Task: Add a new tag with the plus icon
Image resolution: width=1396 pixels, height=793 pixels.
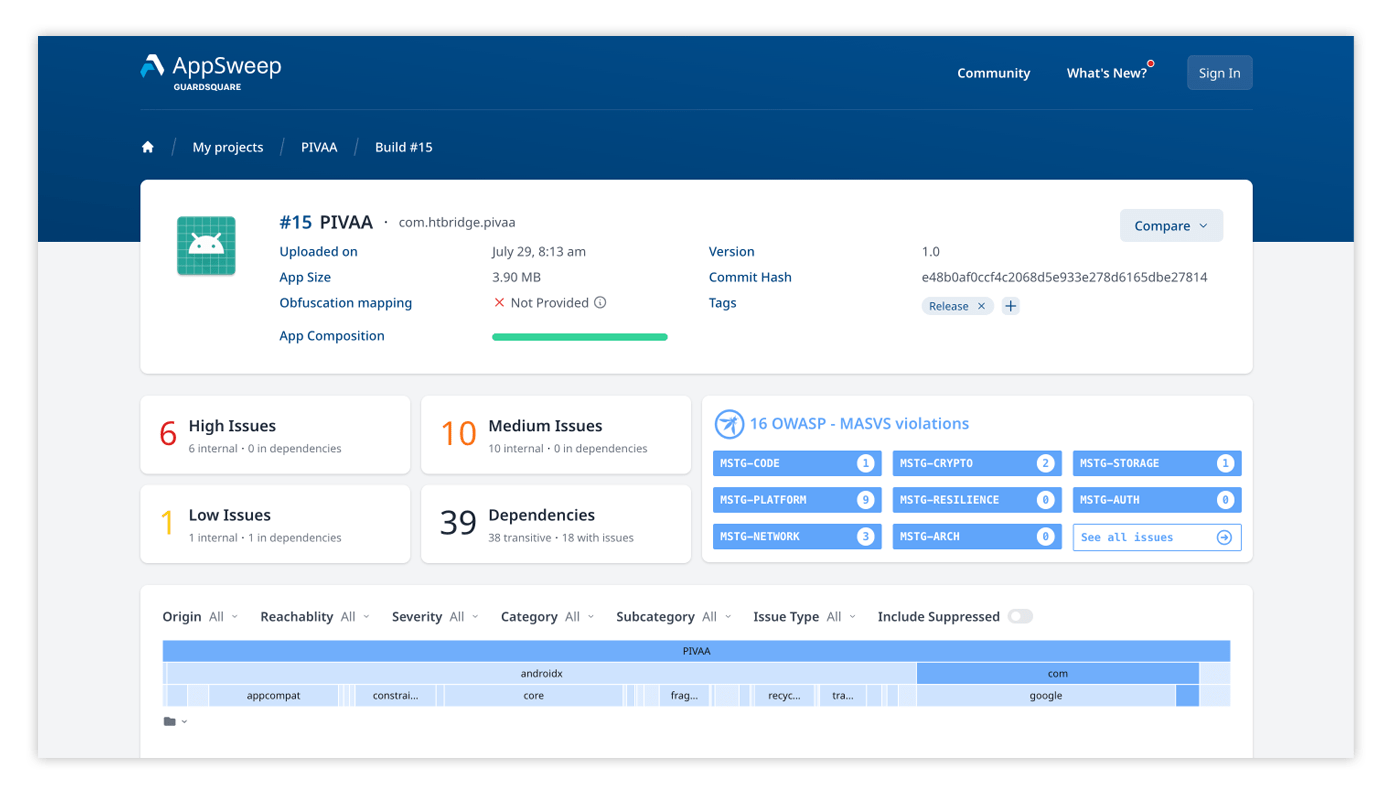Action: [1010, 305]
